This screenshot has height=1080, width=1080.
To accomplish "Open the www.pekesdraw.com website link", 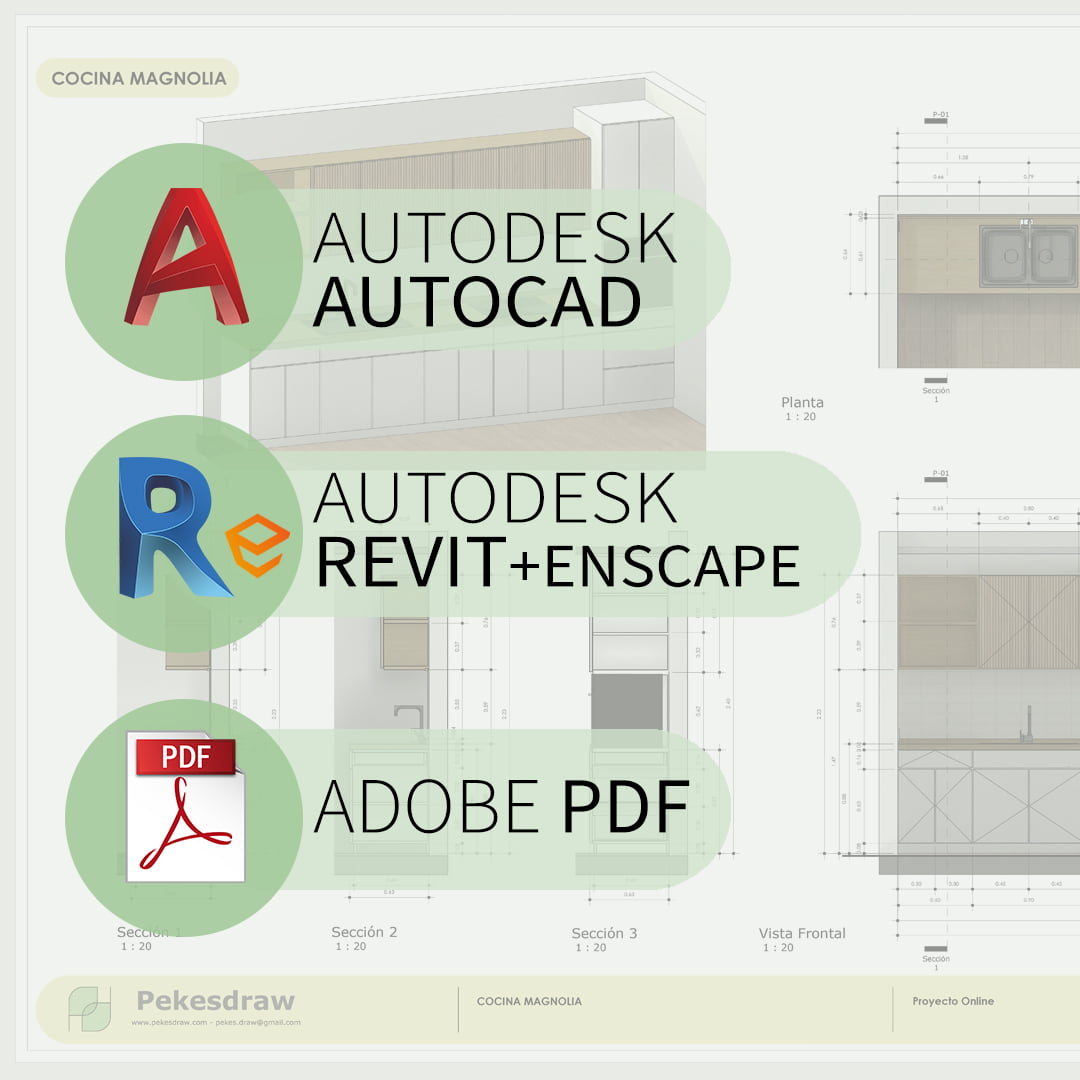I will 169,1023.
